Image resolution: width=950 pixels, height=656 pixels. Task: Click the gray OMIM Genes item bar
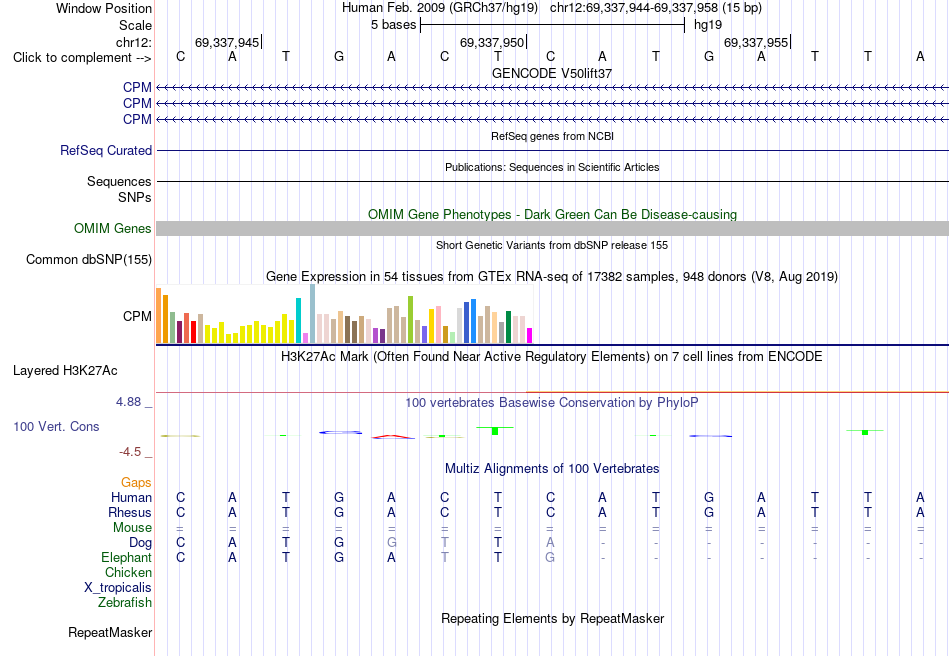click(x=552, y=228)
